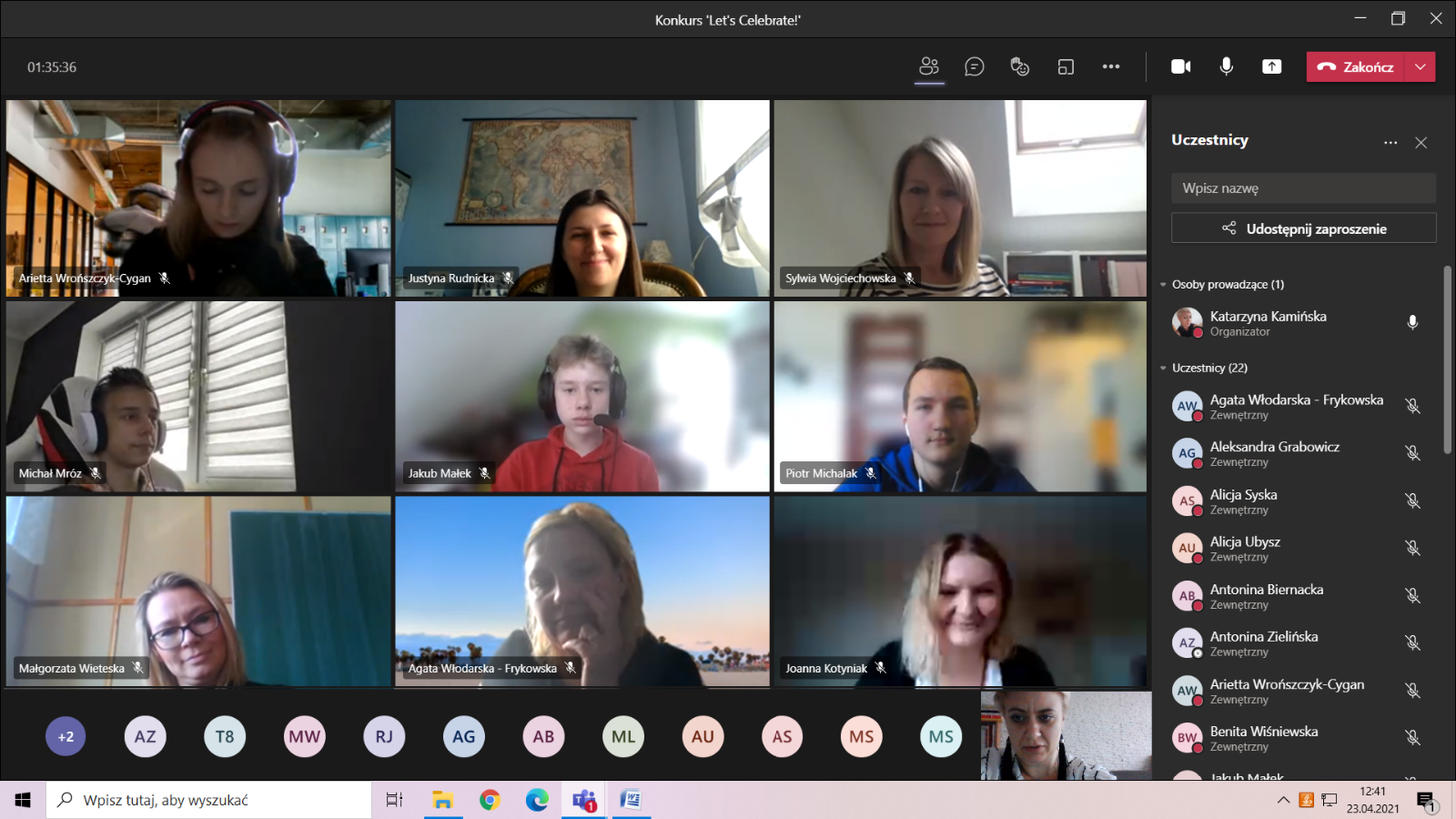This screenshot has width=1456, height=819.
Task: Open Task View on the taskbar
Action: click(394, 800)
